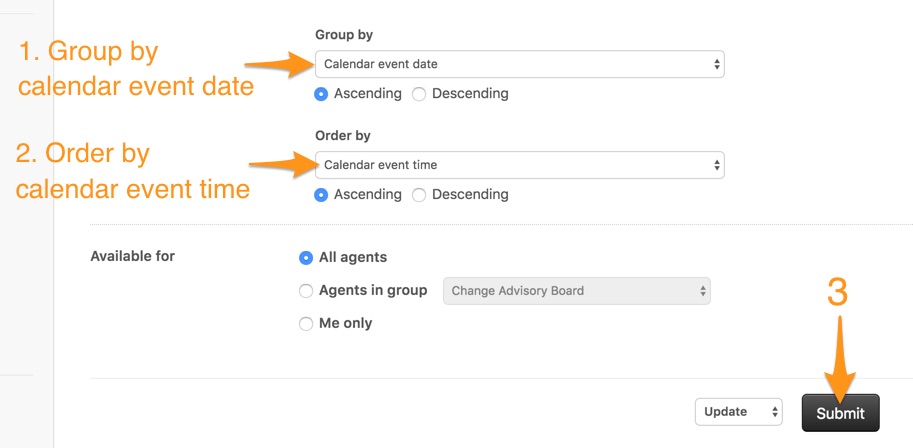
Task: Click the All agents label text
Action: point(353,257)
